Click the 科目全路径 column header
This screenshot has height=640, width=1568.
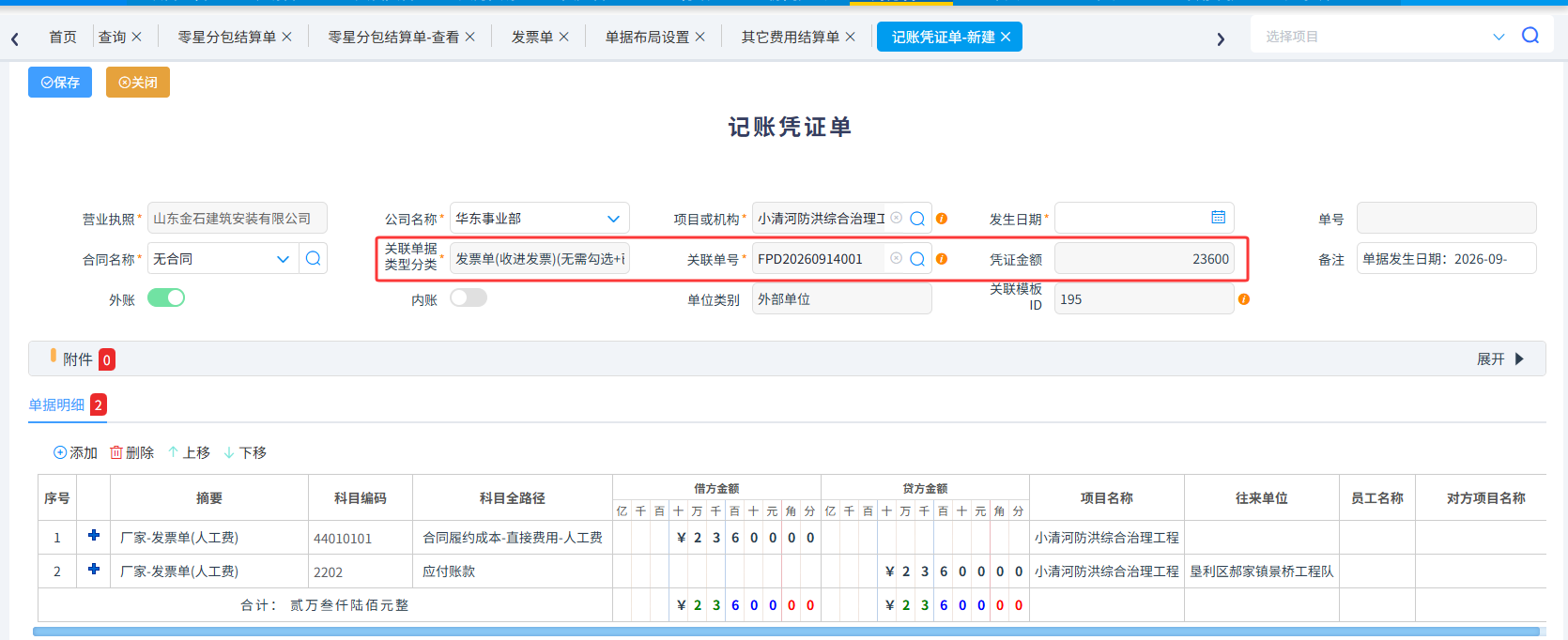coord(513,498)
